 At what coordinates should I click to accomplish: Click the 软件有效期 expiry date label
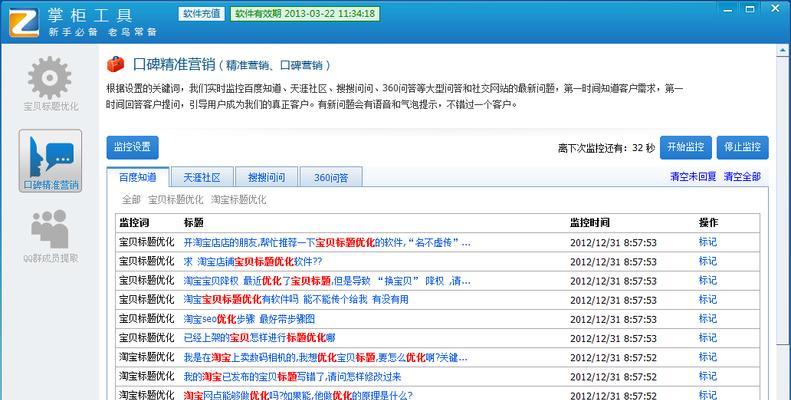(x=305, y=14)
